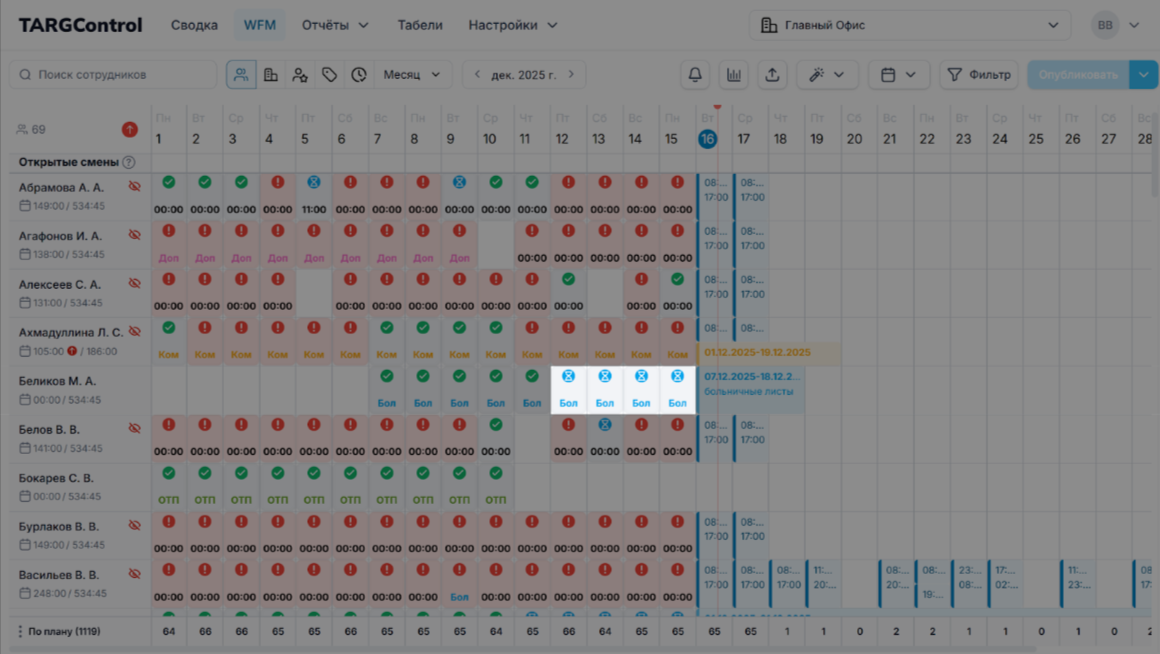The height and width of the screenshot is (654, 1160).
Task: Switch to the employees view icon
Action: click(241, 75)
